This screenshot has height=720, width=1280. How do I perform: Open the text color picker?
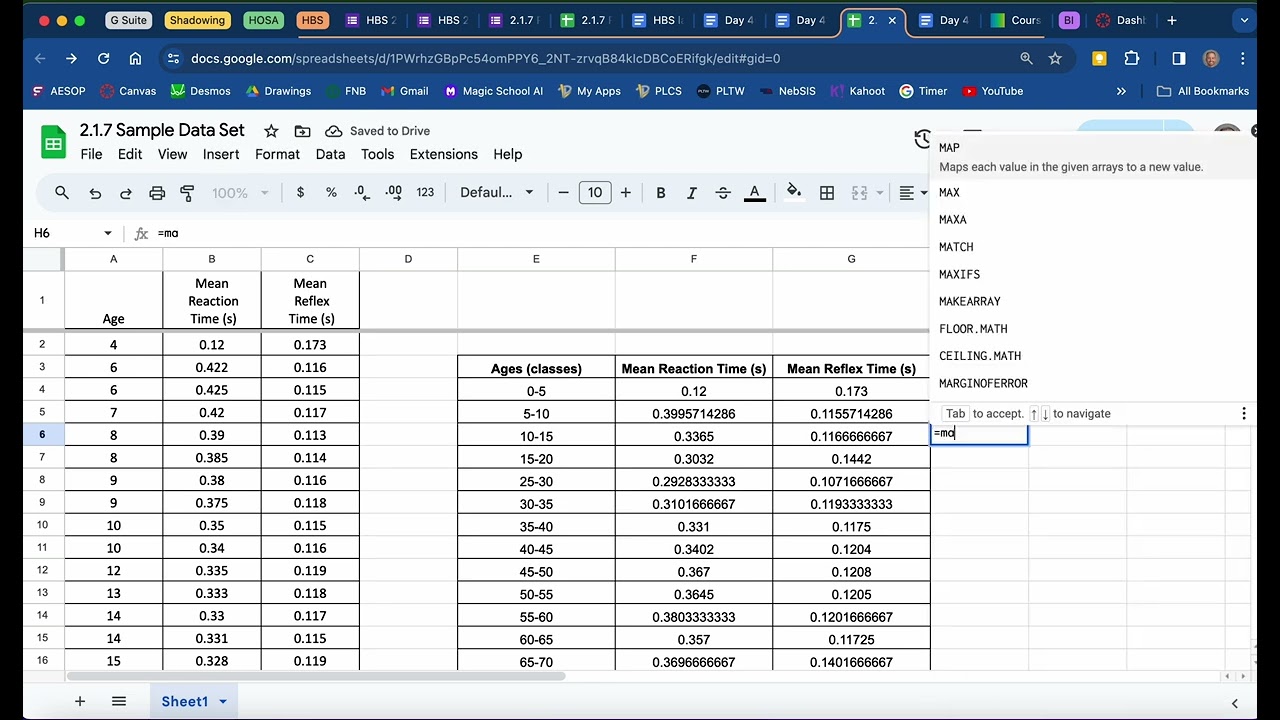pos(755,193)
